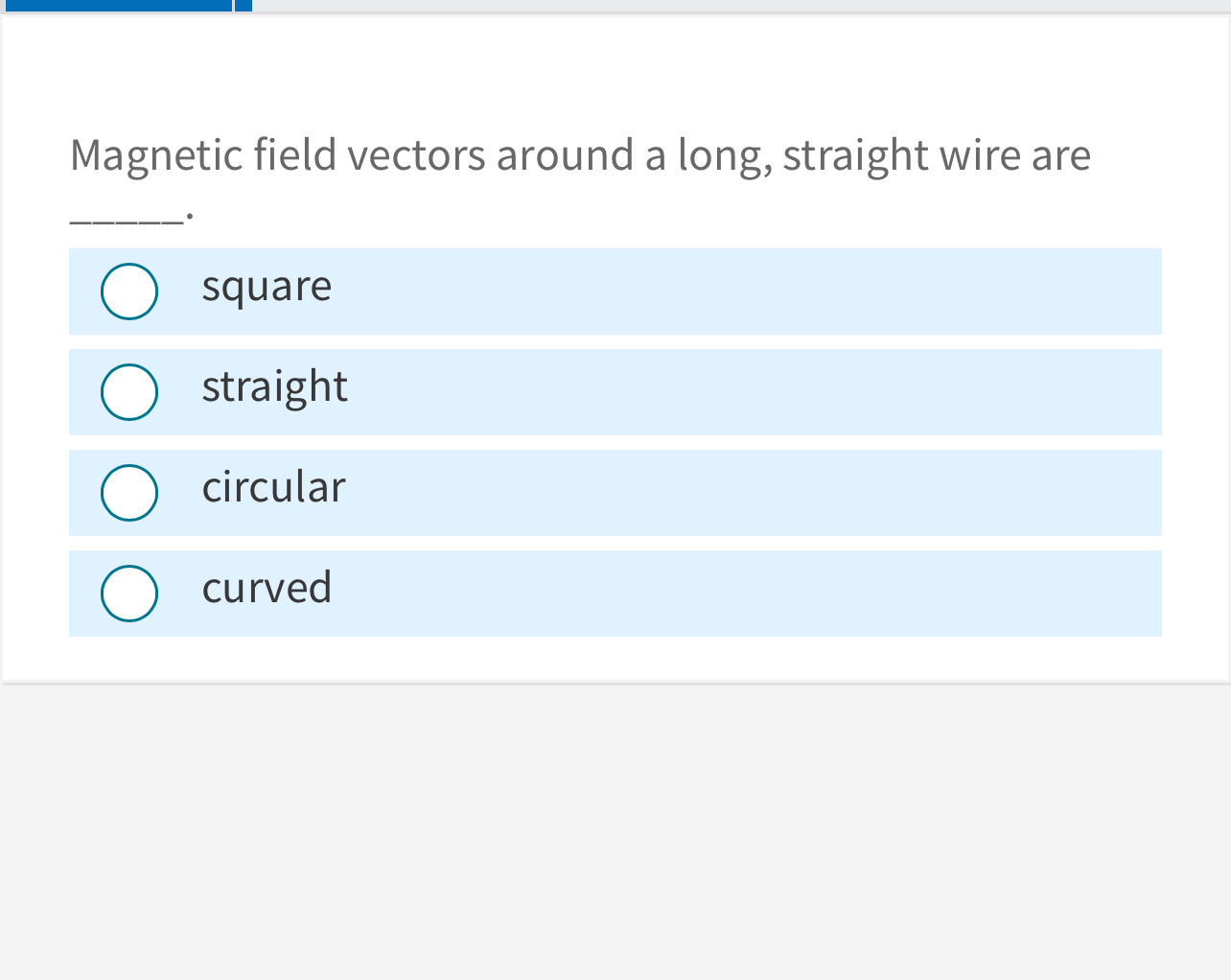Image resolution: width=1231 pixels, height=980 pixels.
Task: Click the filled blue progress bar at top
Action: (117, 5)
